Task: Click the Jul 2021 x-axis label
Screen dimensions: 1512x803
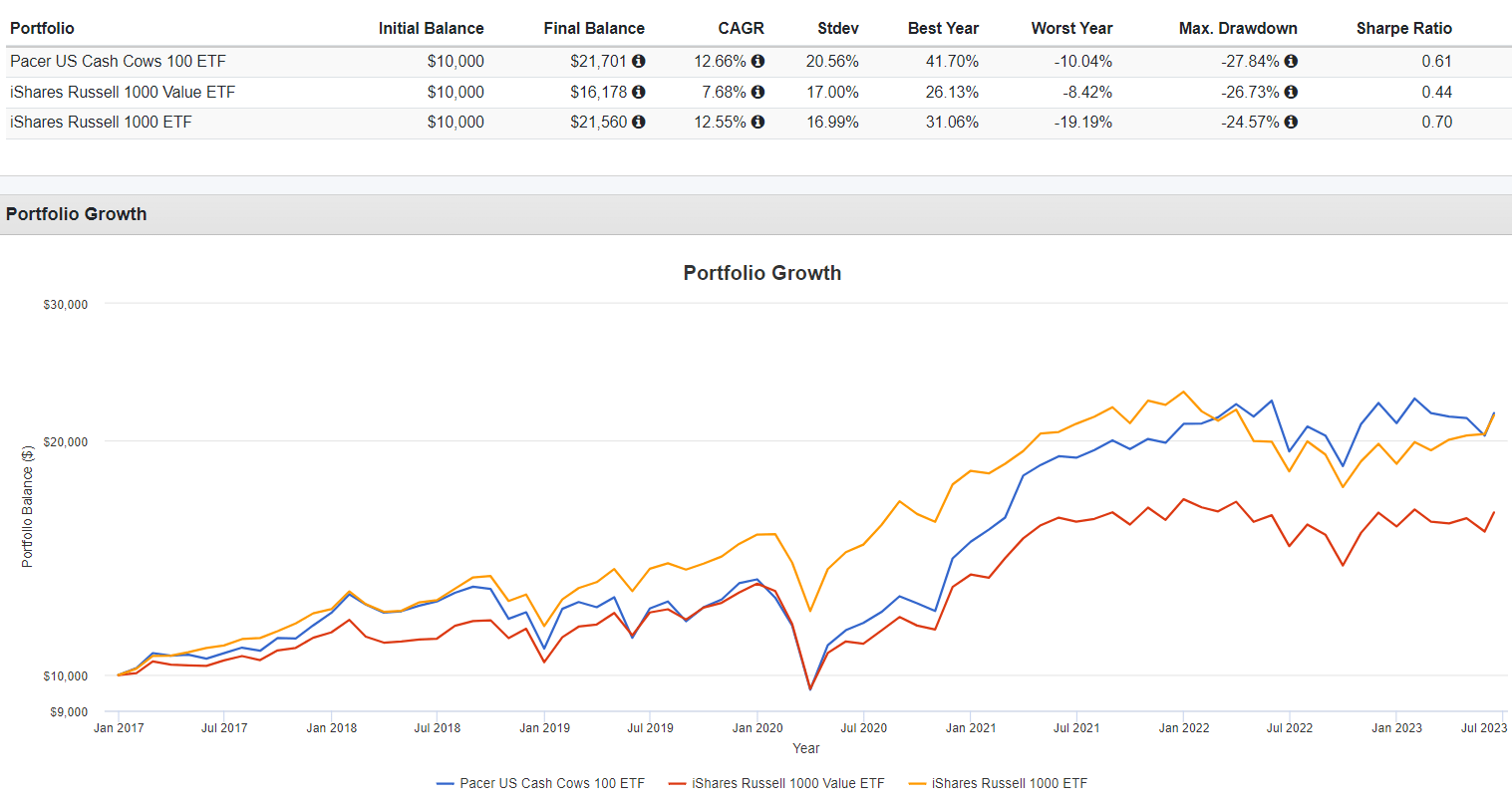Action: coord(1076,728)
